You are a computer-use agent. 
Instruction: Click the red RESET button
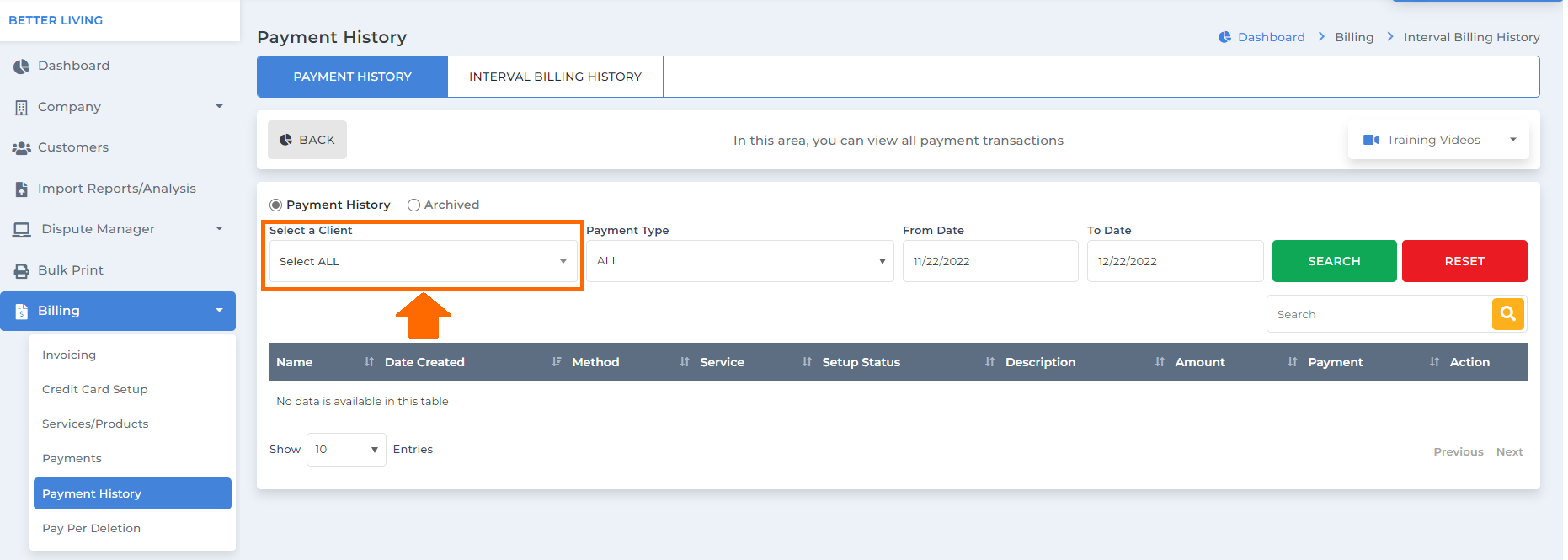click(1464, 261)
